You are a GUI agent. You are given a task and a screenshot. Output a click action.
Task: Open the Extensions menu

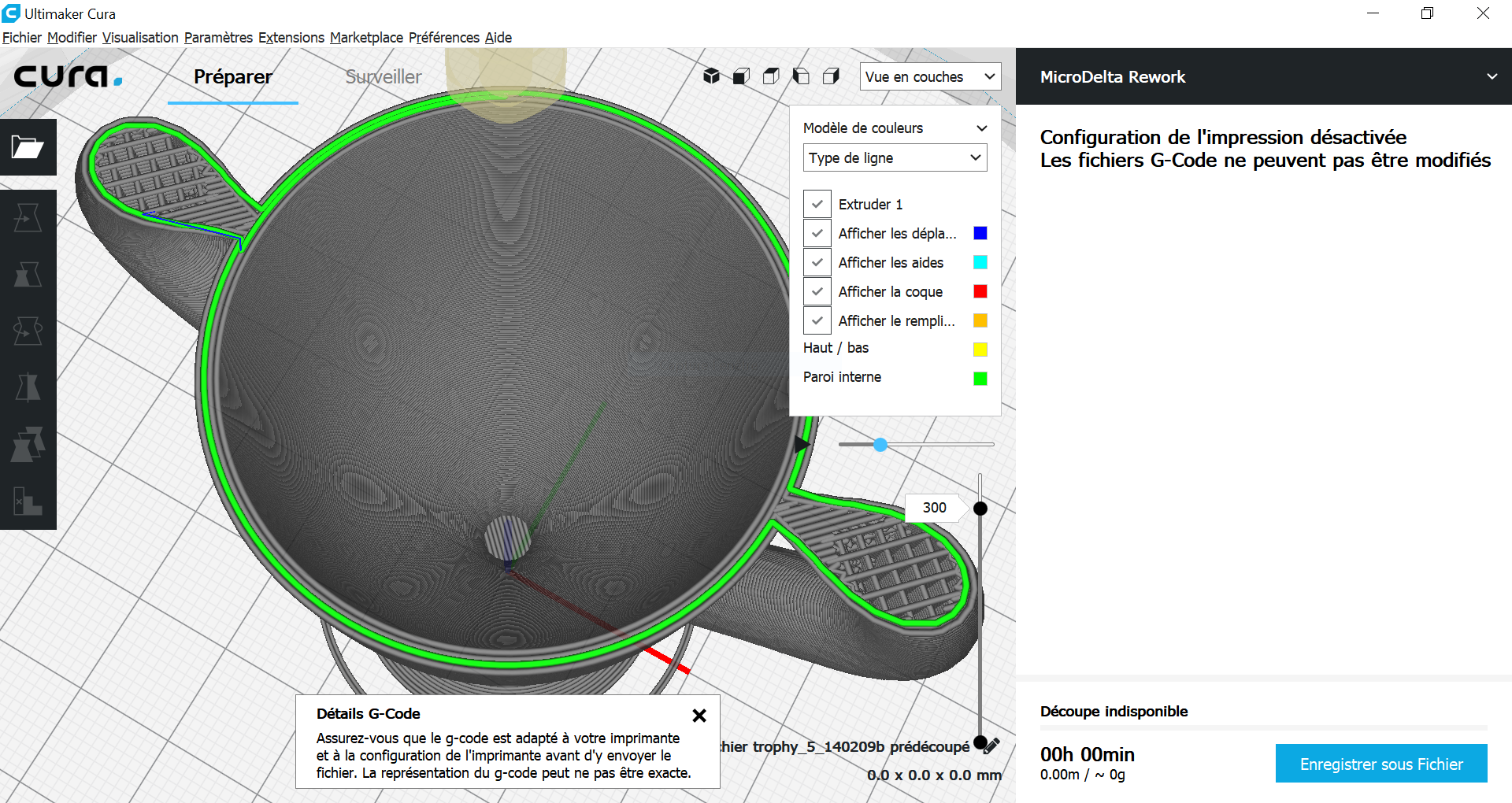291,37
